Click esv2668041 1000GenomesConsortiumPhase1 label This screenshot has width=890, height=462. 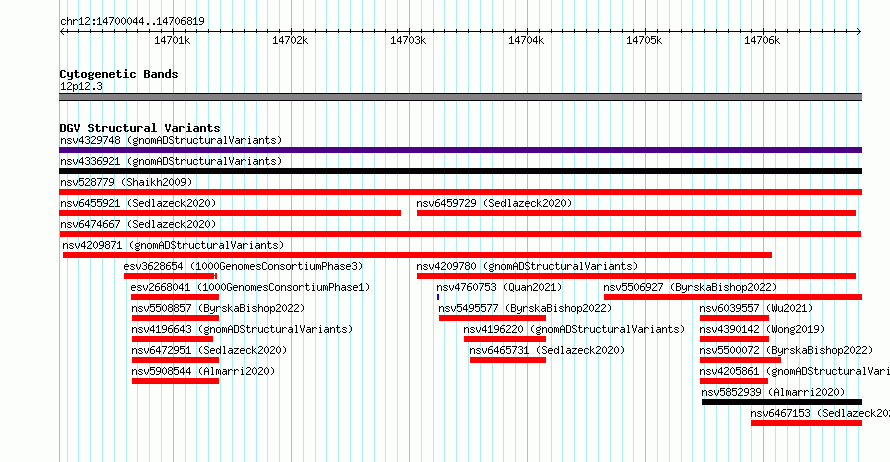pyautogui.click(x=250, y=287)
